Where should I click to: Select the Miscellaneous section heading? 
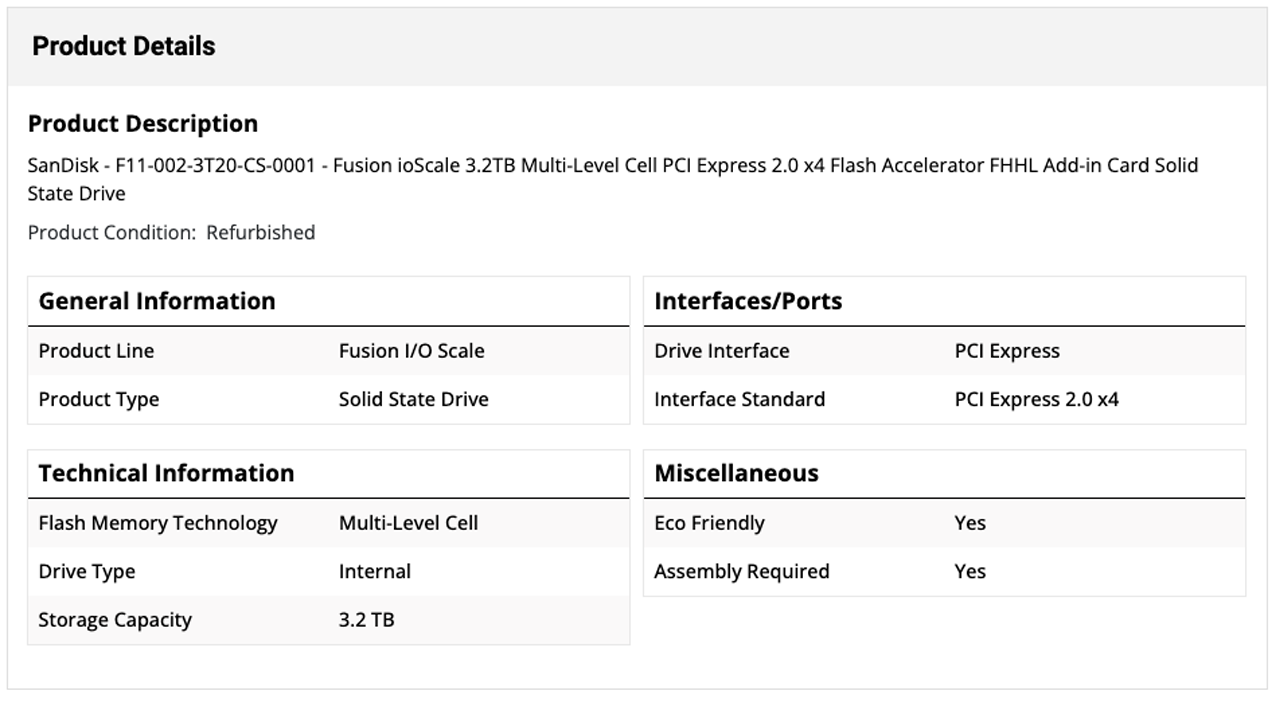pyautogui.click(x=736, y=473)
